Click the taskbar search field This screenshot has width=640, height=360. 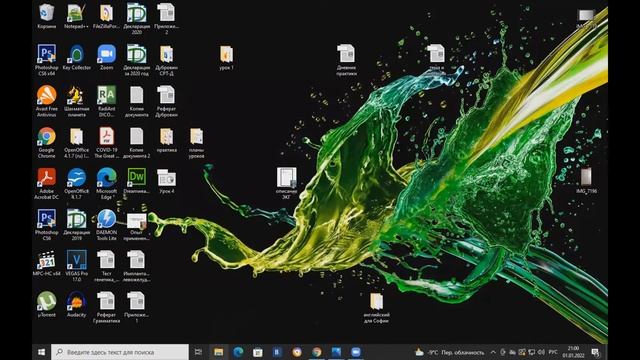(x=120, y=352)
